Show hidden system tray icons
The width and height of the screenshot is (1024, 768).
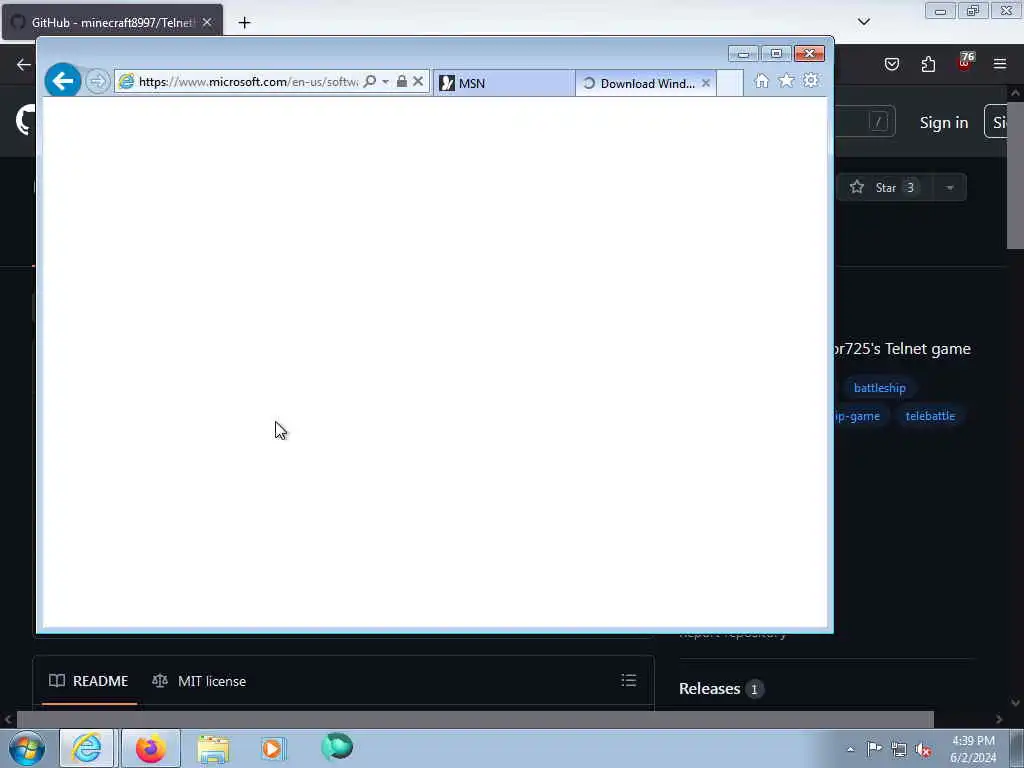click(x=850, y=750)
